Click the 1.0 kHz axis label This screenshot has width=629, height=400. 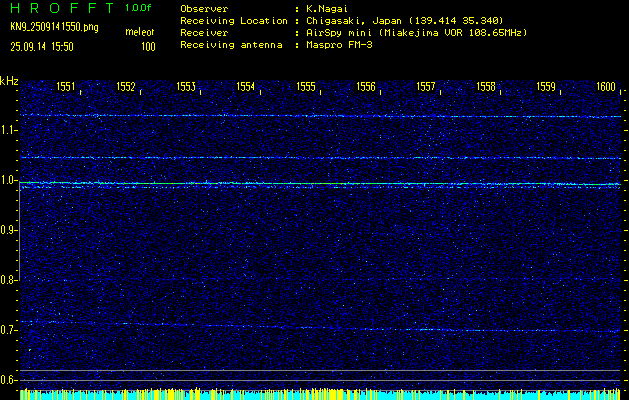click(7, 180)
